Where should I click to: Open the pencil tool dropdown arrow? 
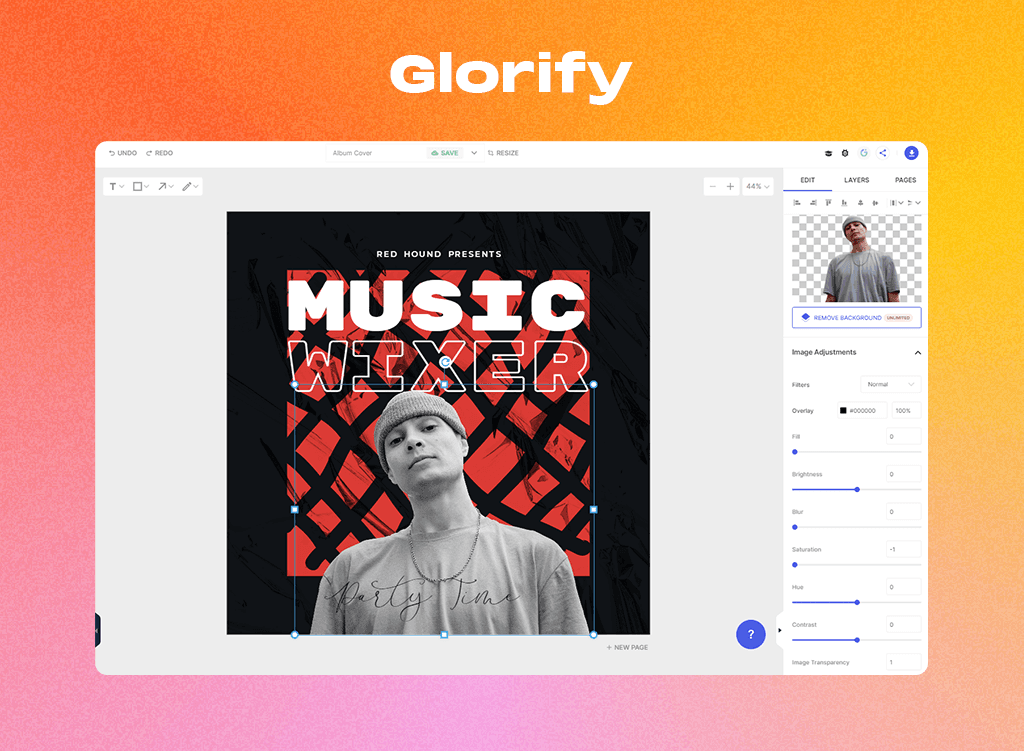[x=196, y=187]
